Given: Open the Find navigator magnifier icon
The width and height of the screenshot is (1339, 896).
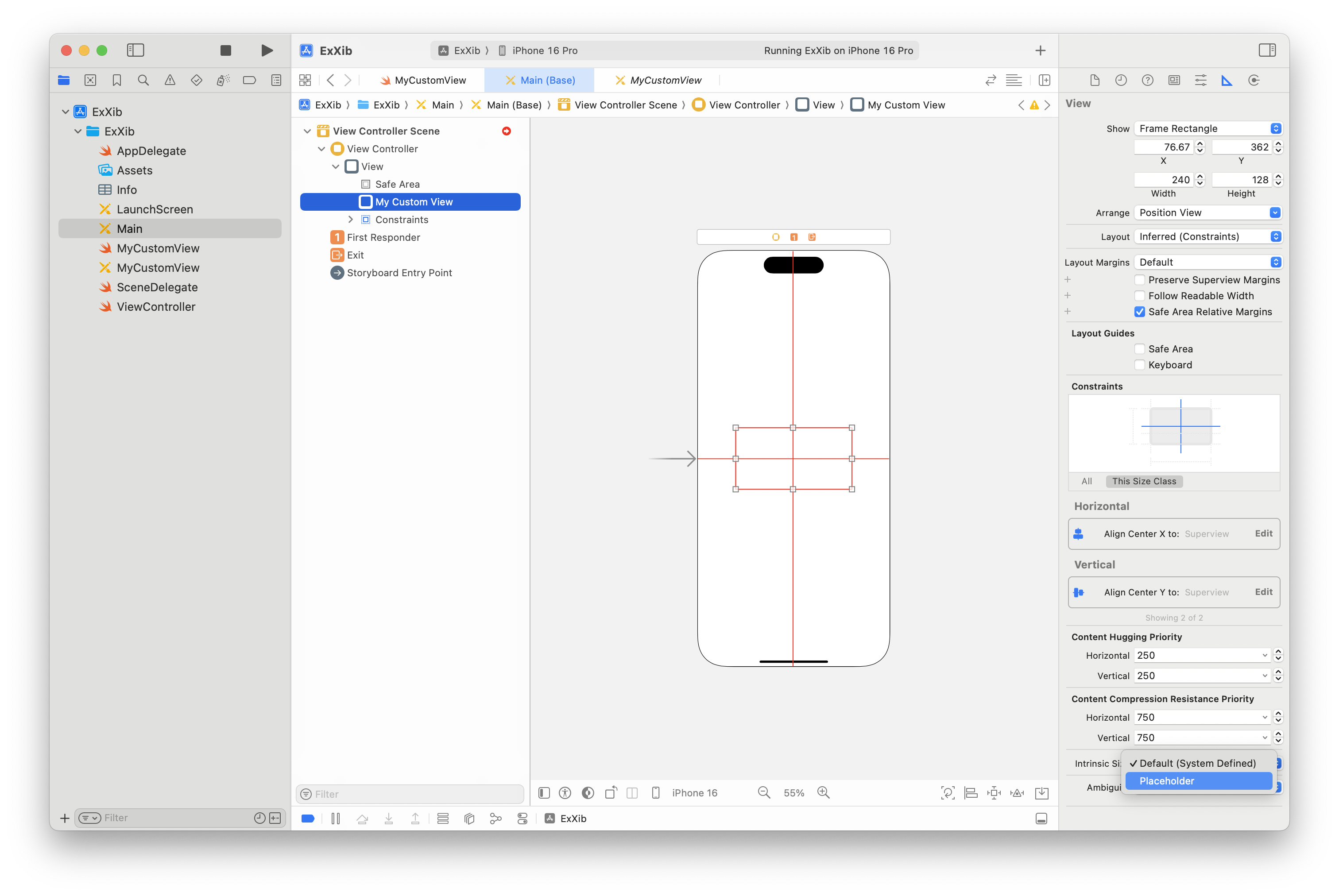Looking at the screenshot, I should click(143, 81).
